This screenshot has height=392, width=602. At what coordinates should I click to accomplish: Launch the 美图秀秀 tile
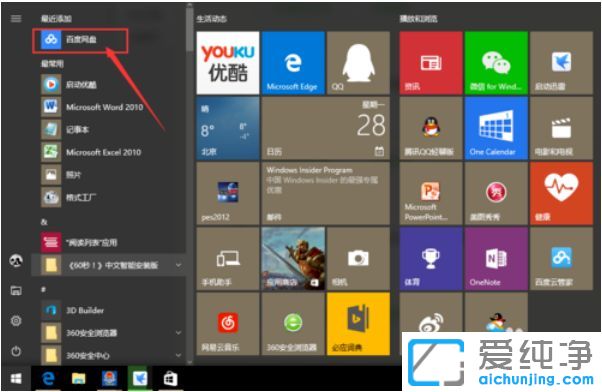click(x=496, y=194)
